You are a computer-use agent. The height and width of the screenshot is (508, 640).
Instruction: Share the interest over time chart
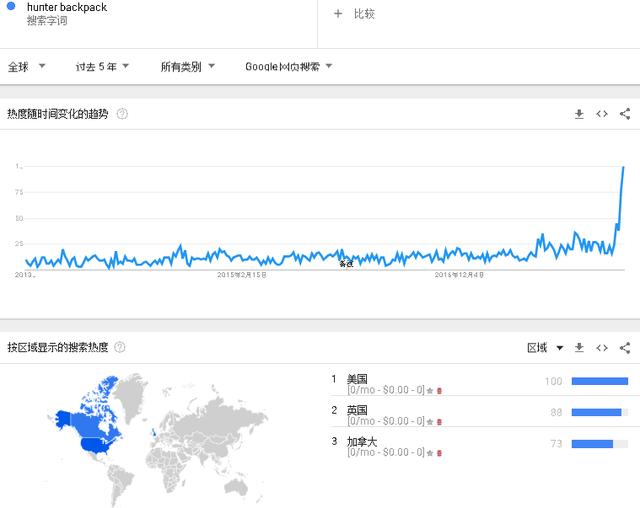pos(625,114)
